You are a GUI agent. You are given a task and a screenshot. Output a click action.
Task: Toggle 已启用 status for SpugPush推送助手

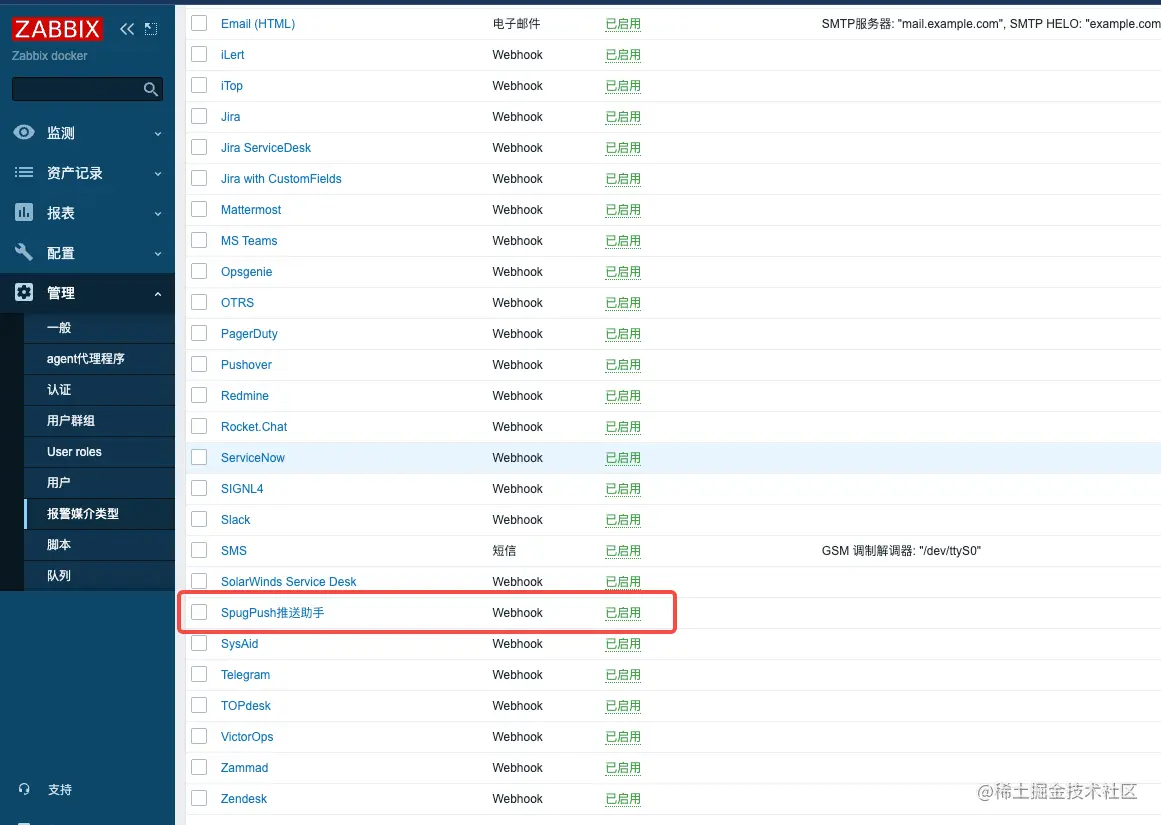coord(623,612)
